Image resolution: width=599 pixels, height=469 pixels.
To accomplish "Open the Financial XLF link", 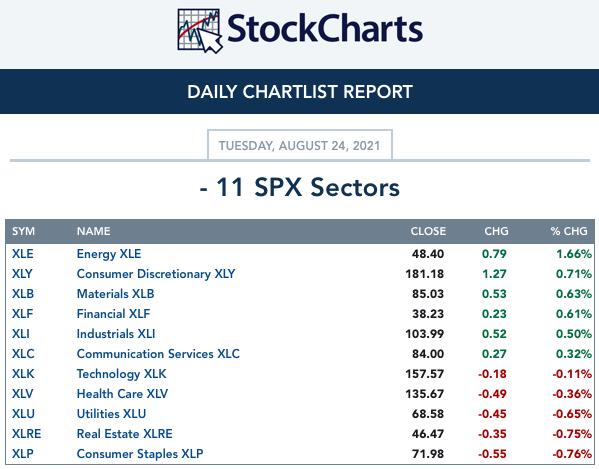I will (x=113, y=314).
